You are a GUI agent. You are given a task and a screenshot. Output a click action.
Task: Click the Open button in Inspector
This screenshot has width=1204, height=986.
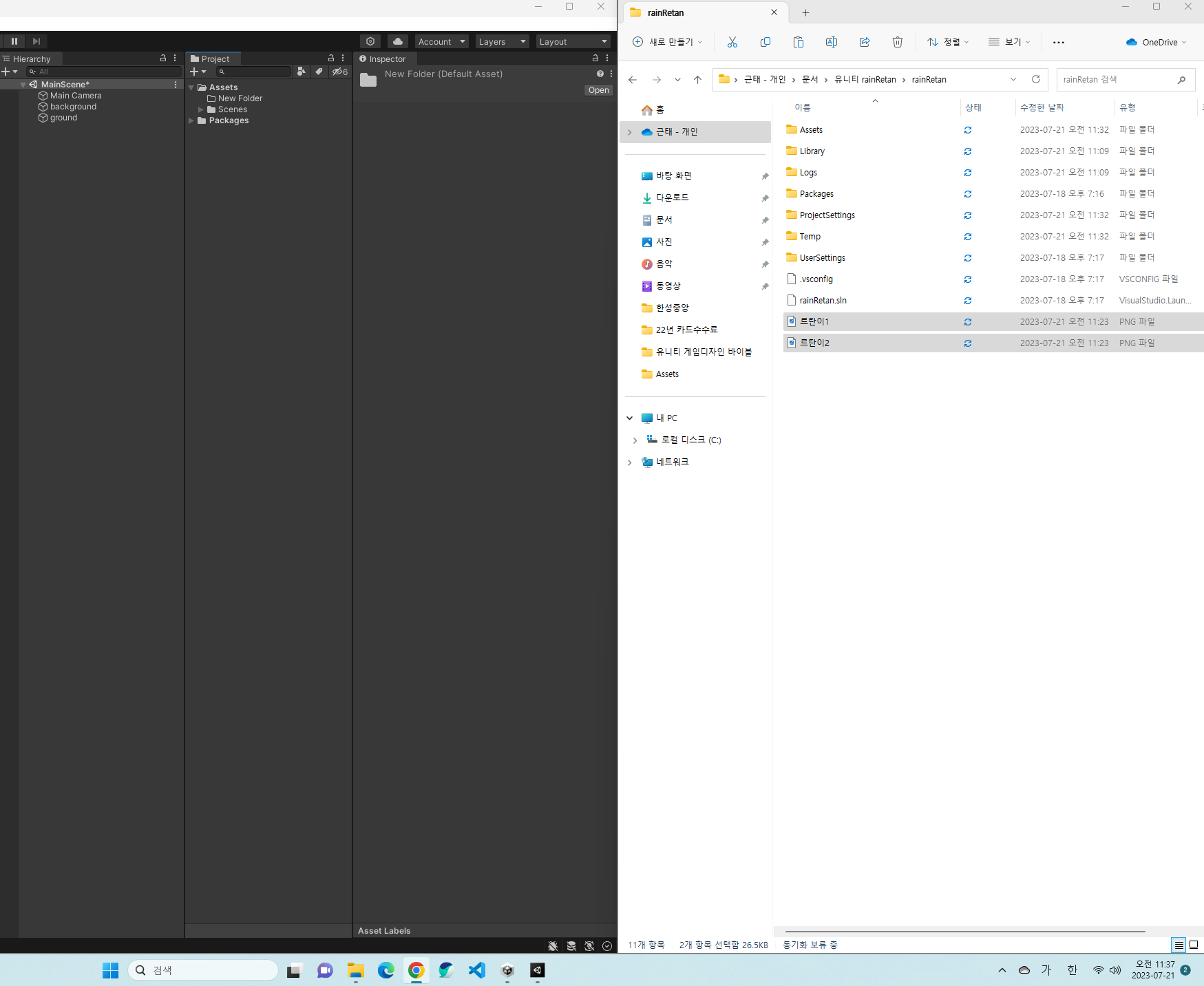(599, 90)
